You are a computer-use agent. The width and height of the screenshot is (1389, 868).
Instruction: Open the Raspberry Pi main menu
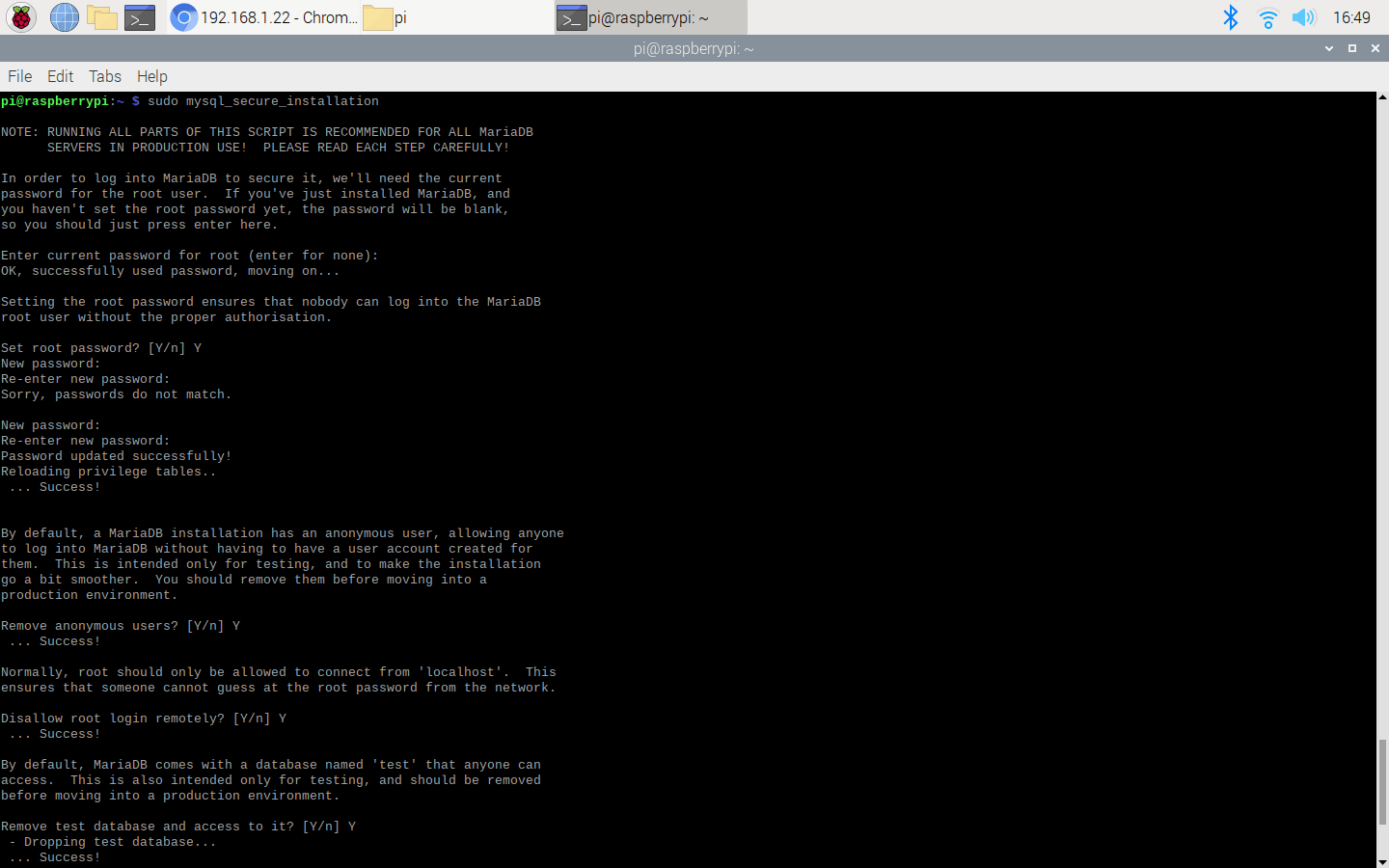click(21, 17)
